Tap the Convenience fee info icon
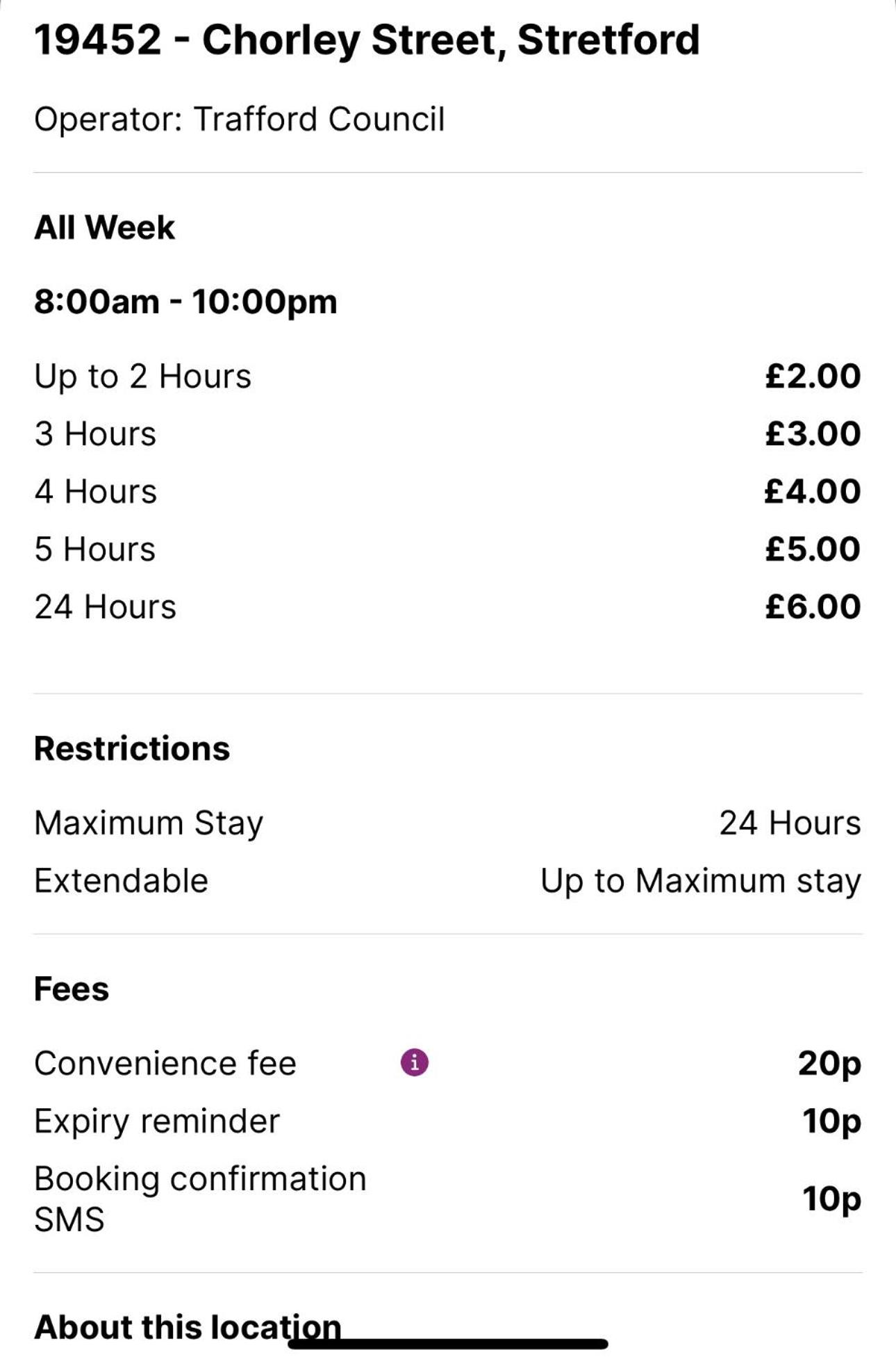The width and height of the screenshot is (896, 1366). pos(415,1062)
